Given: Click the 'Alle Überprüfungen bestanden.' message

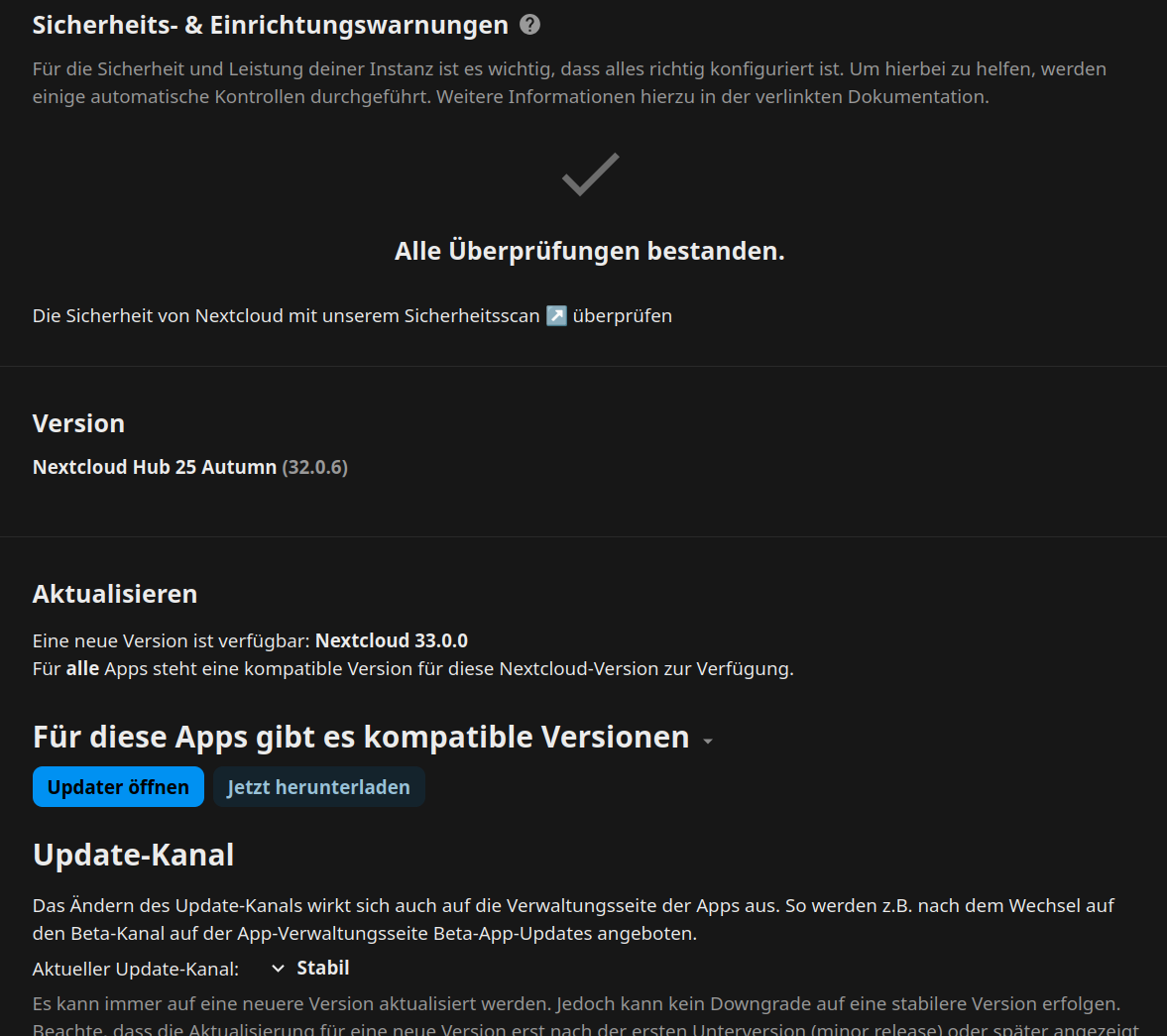Looking at the screenshot, I should pos(589,251).
